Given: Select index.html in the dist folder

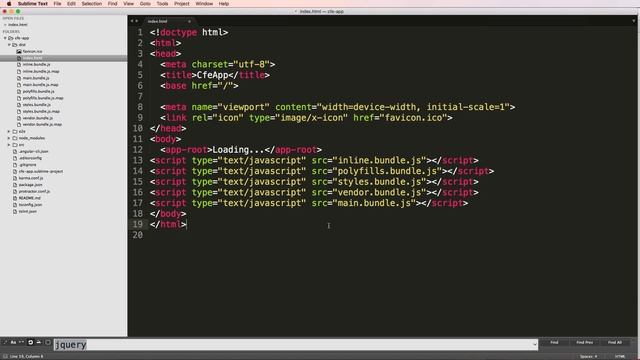Looking at the screenshot, I should coord(64,58).
